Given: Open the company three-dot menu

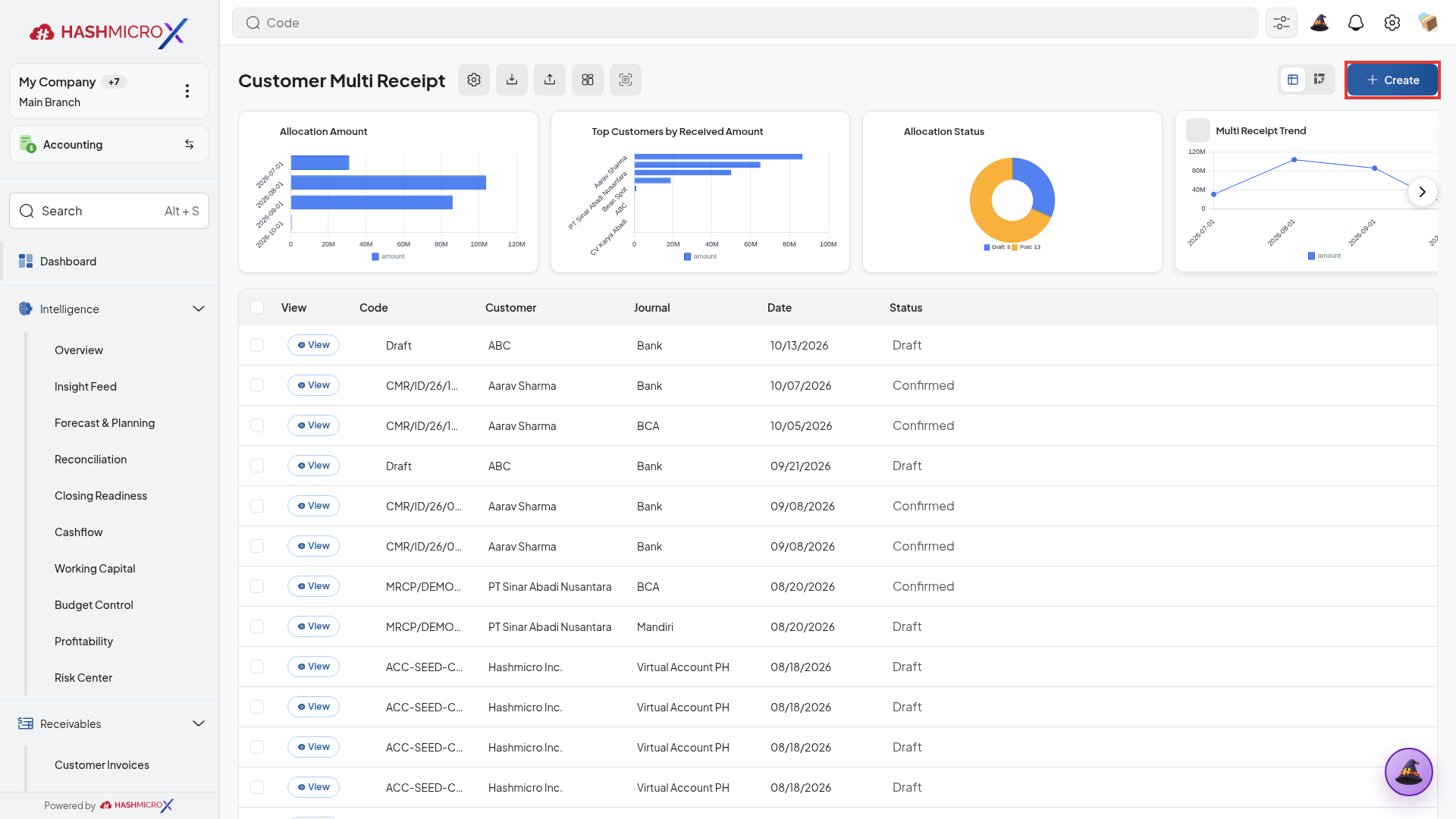Looking at the screenshot, I should 187,91.
